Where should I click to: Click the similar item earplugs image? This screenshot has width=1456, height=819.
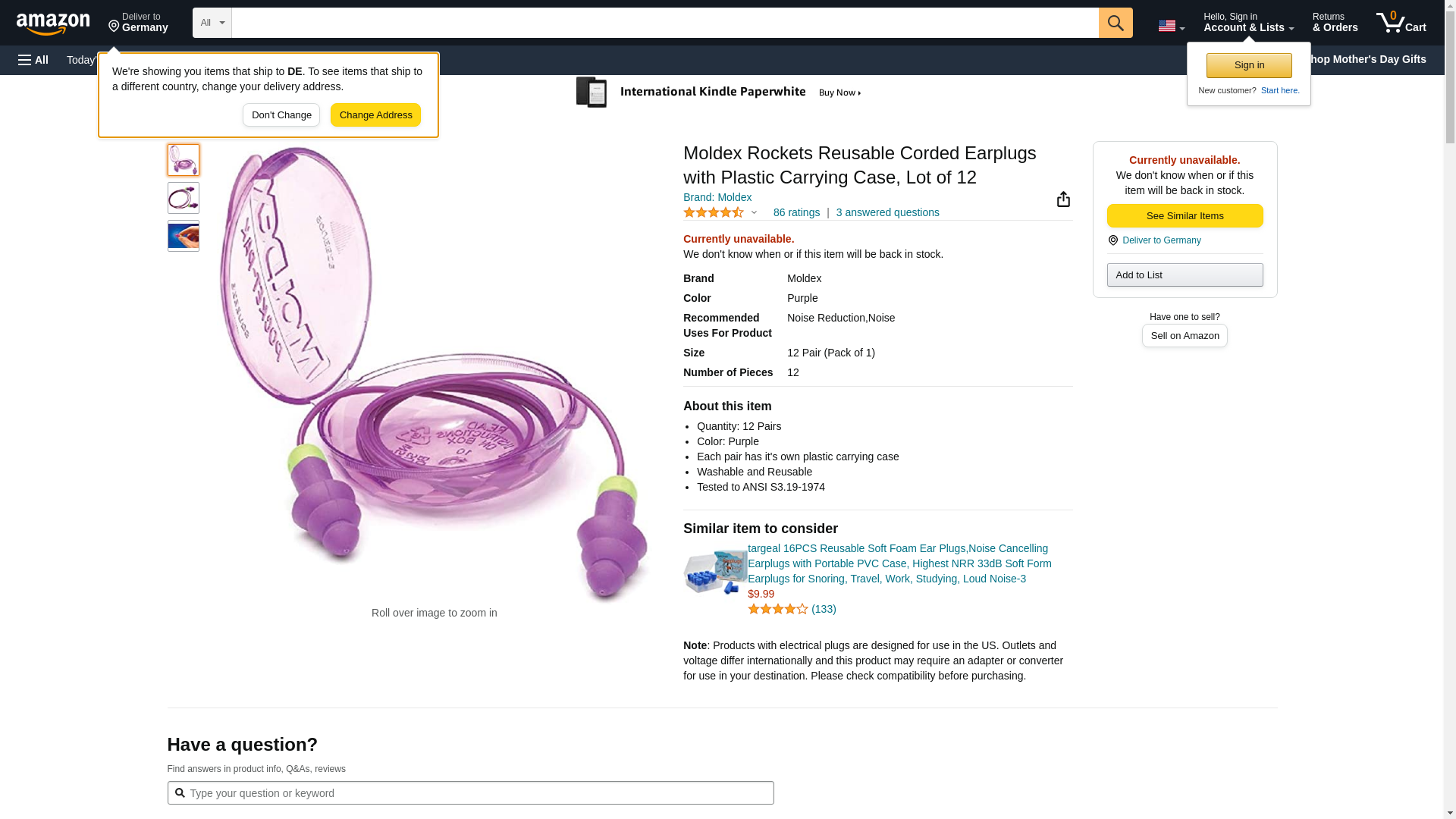pos(714,572)
